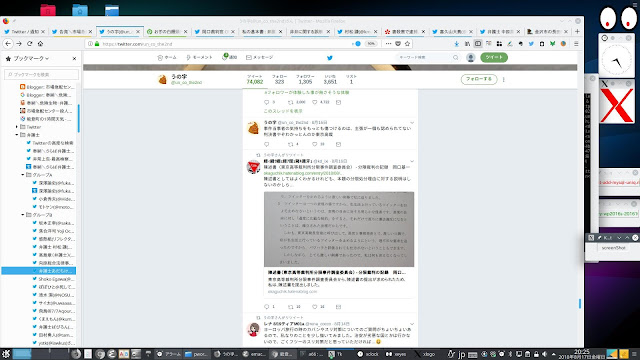Screen dimensions: 640x360
Task: Open the ツイート count 74,082 profile stat
Action: 255,79
